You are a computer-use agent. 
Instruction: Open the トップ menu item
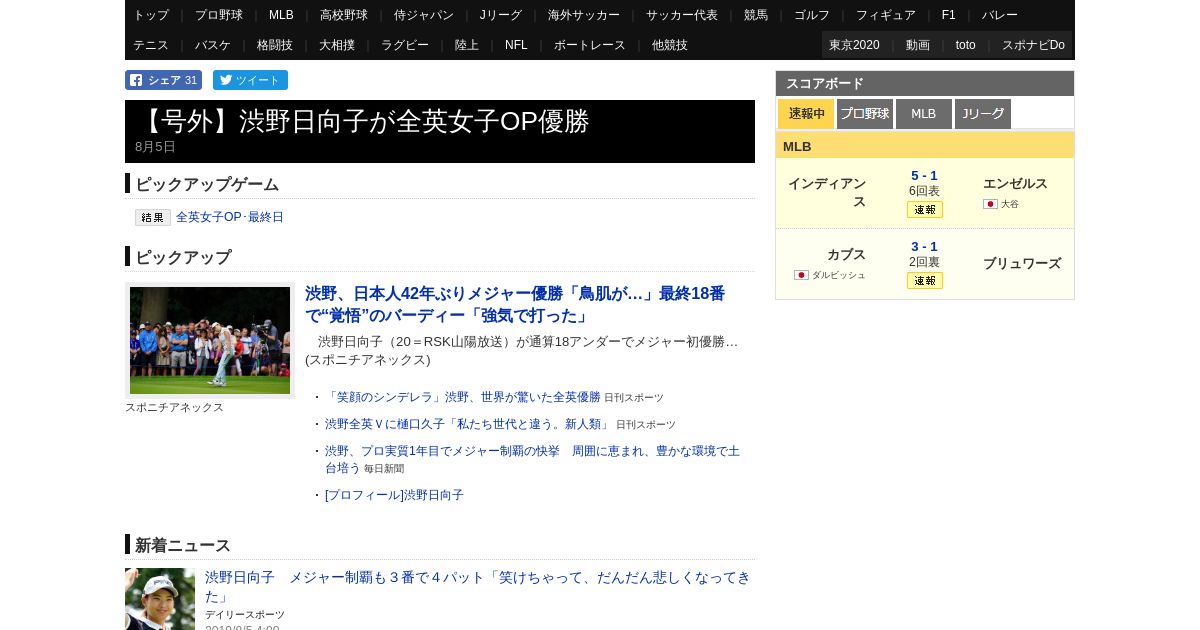click(x=151, y=15)
